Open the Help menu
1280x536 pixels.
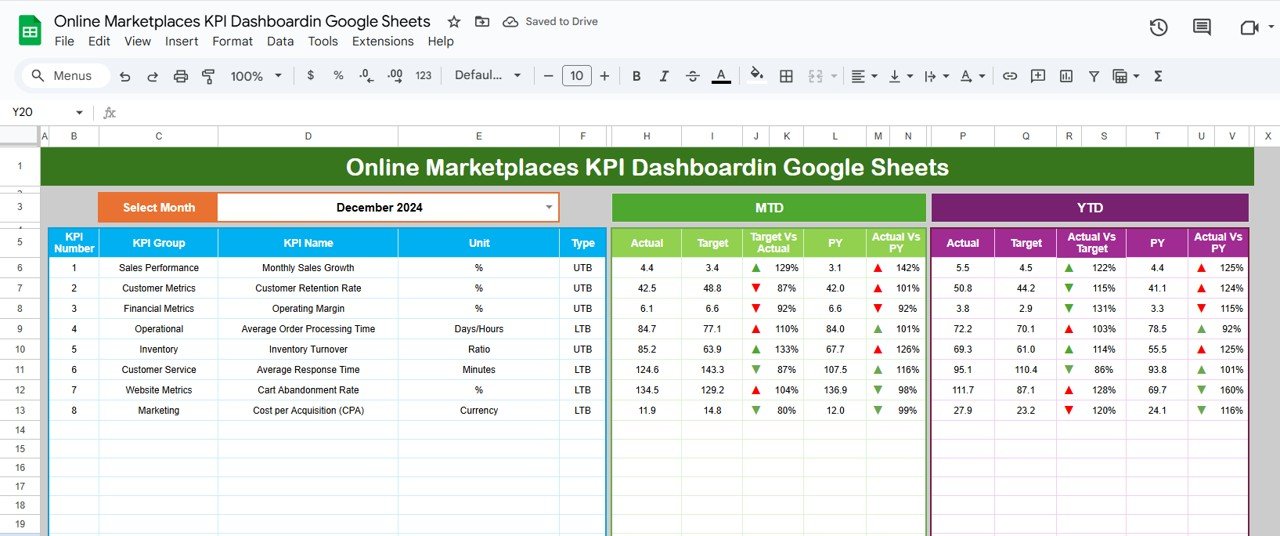441,41
